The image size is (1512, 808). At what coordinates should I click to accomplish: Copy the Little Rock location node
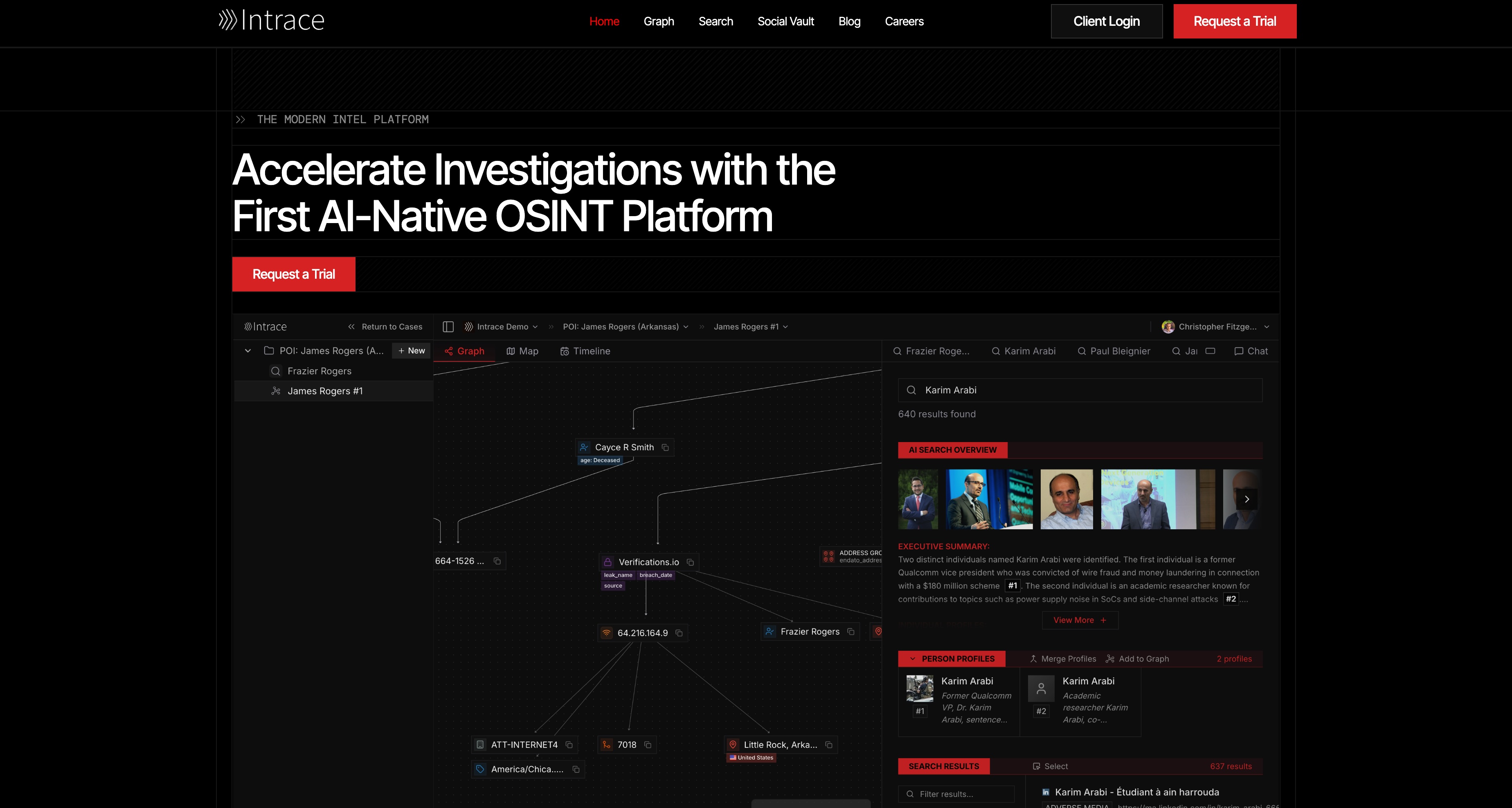click(x=829, y=745)
